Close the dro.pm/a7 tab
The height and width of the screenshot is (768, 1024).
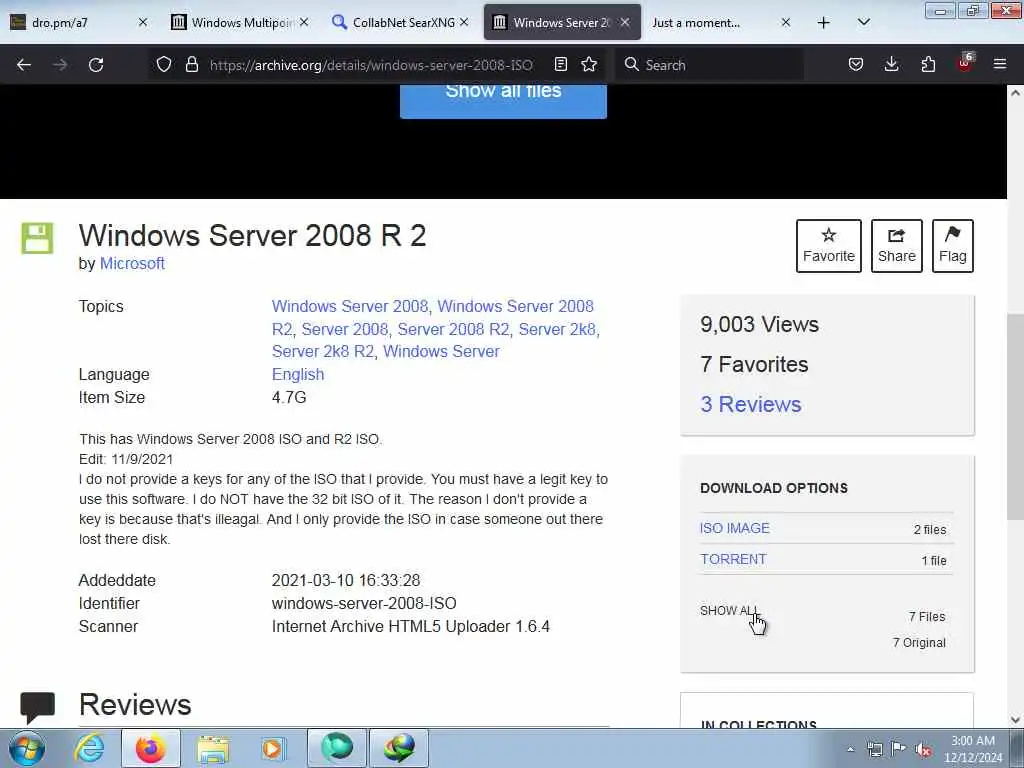coord(143,23)
